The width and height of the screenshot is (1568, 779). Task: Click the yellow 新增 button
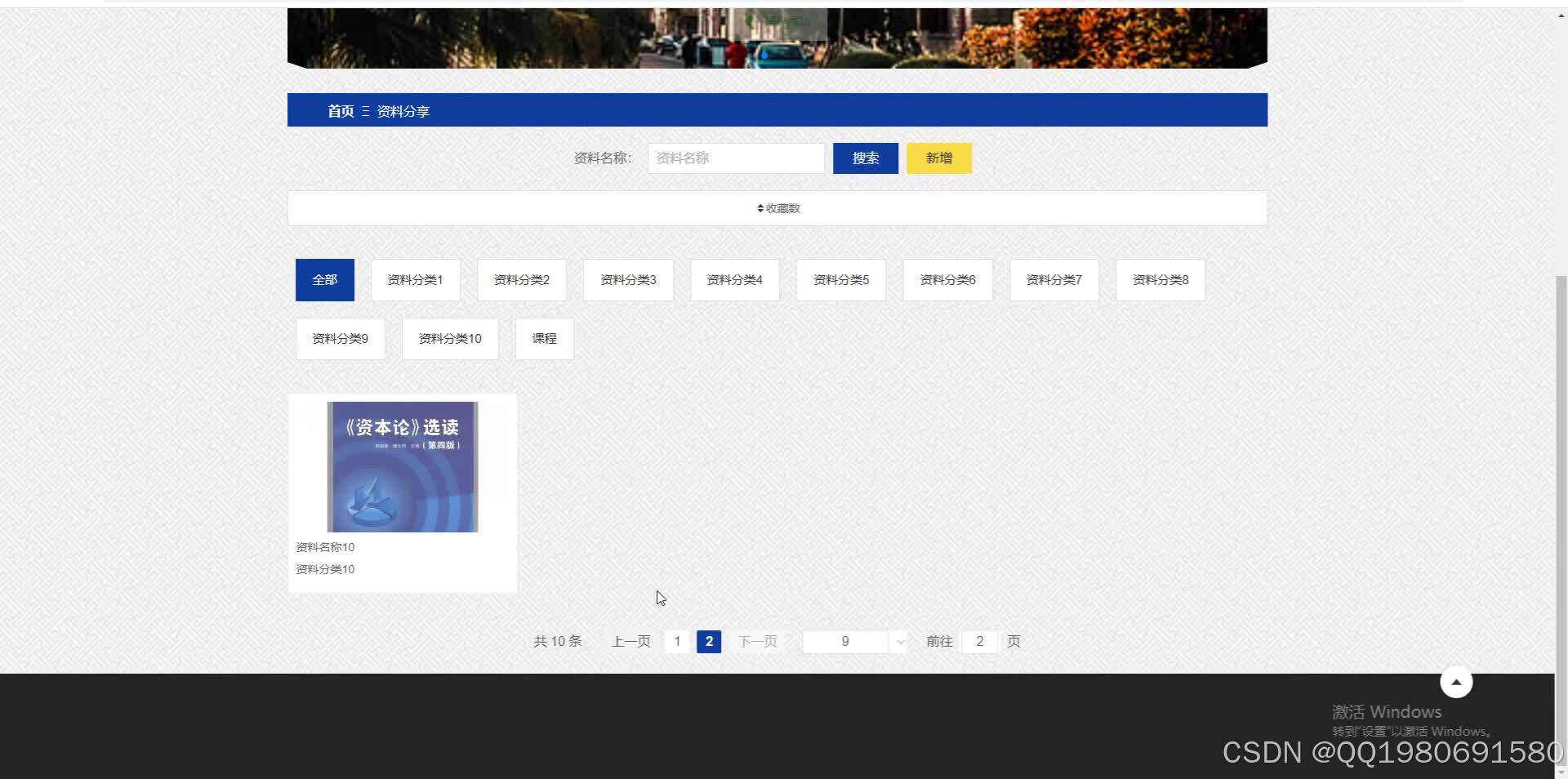point(938,158)
